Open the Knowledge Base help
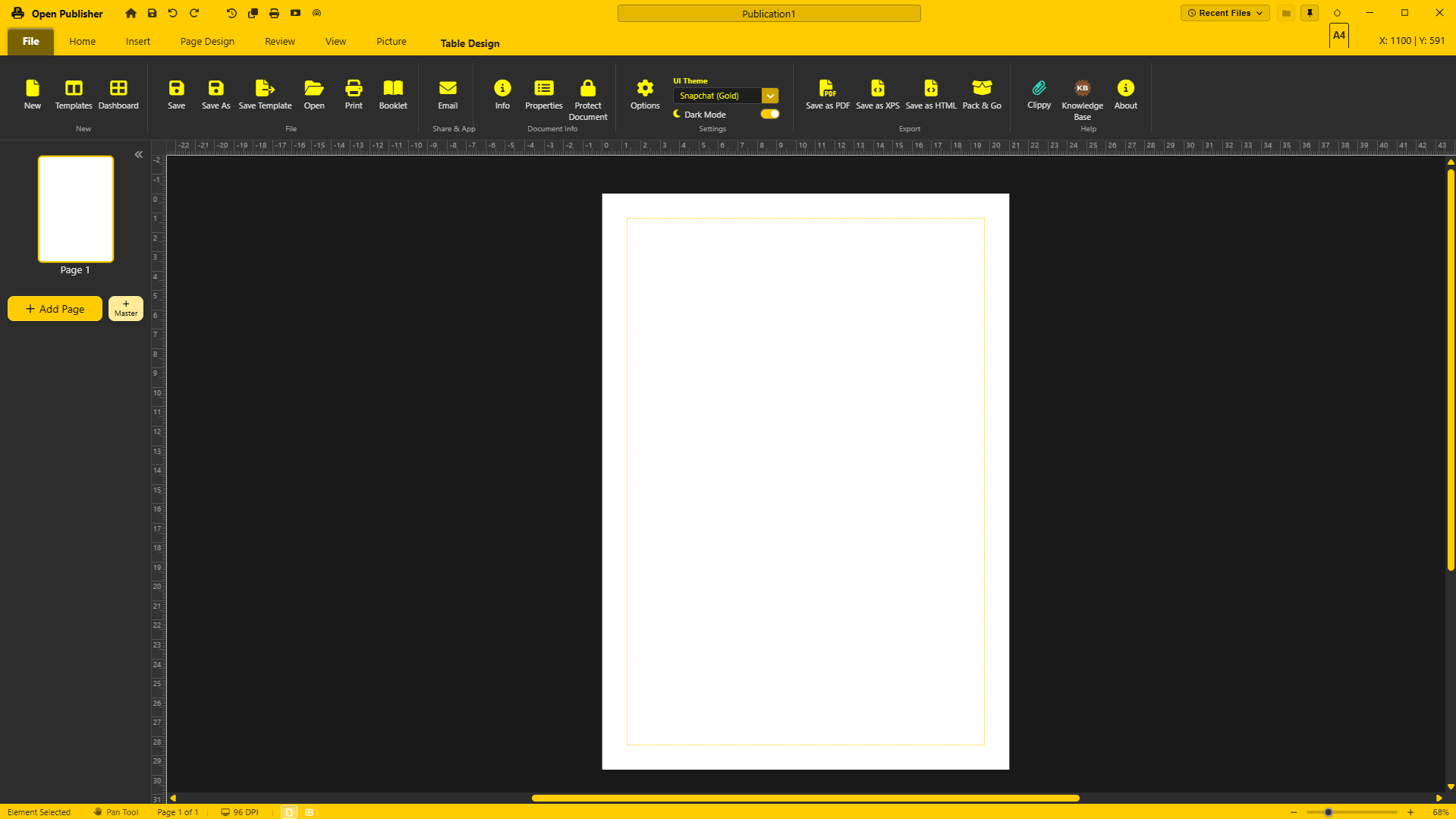1456x819 pixels. pos(1083,100)
